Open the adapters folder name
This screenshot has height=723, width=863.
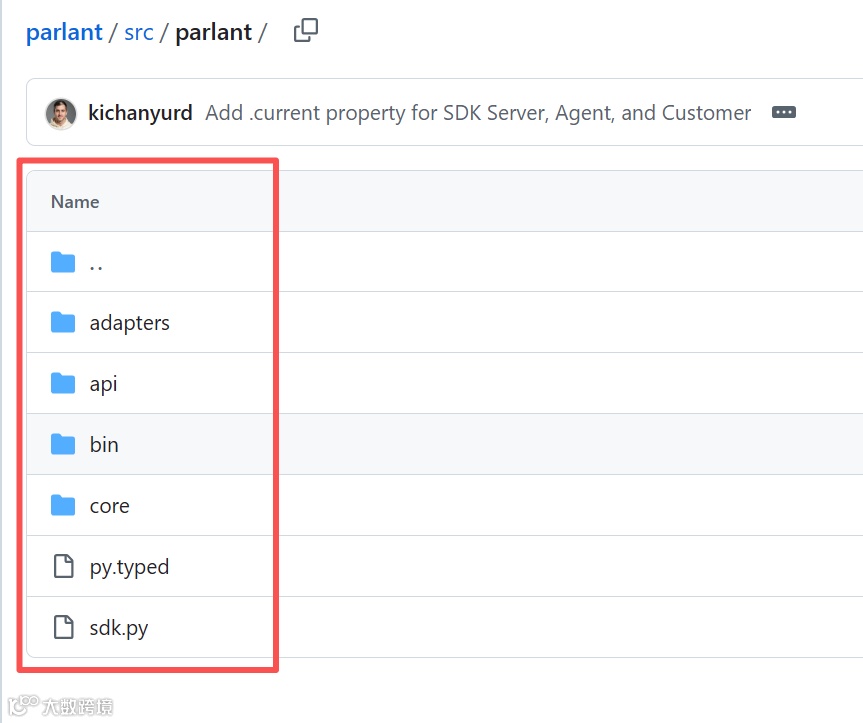click(130, 323)
